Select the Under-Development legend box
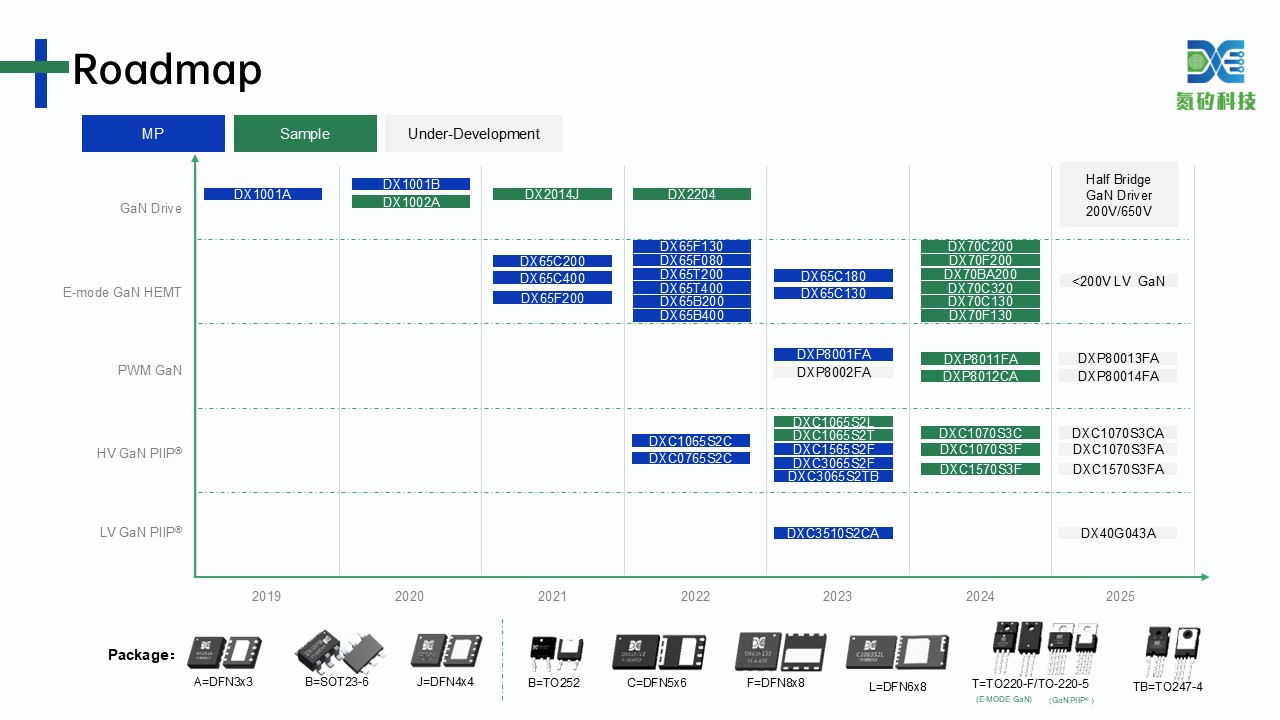This screenshot has height=720, width=1280. tap(473, 134)
